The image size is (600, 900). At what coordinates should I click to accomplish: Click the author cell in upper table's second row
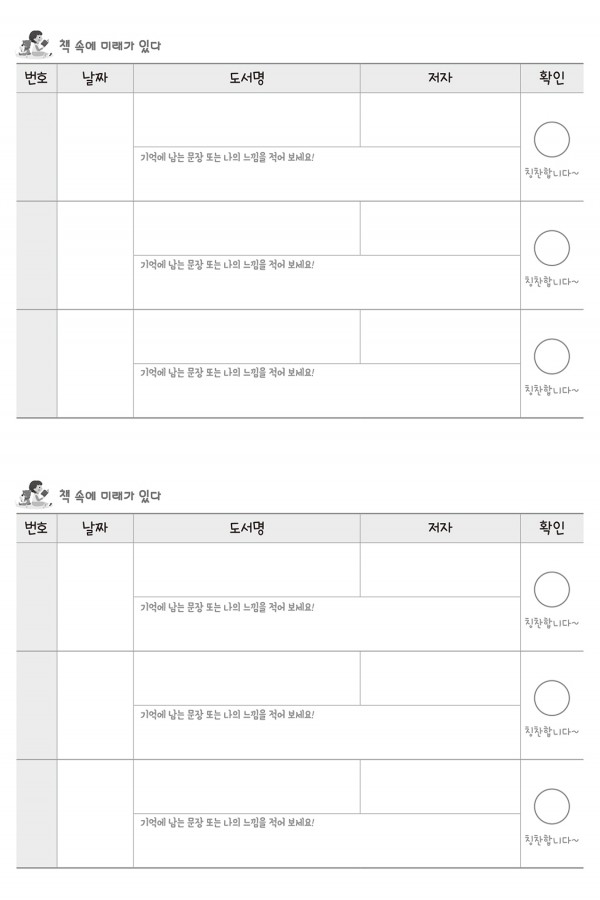440,228
